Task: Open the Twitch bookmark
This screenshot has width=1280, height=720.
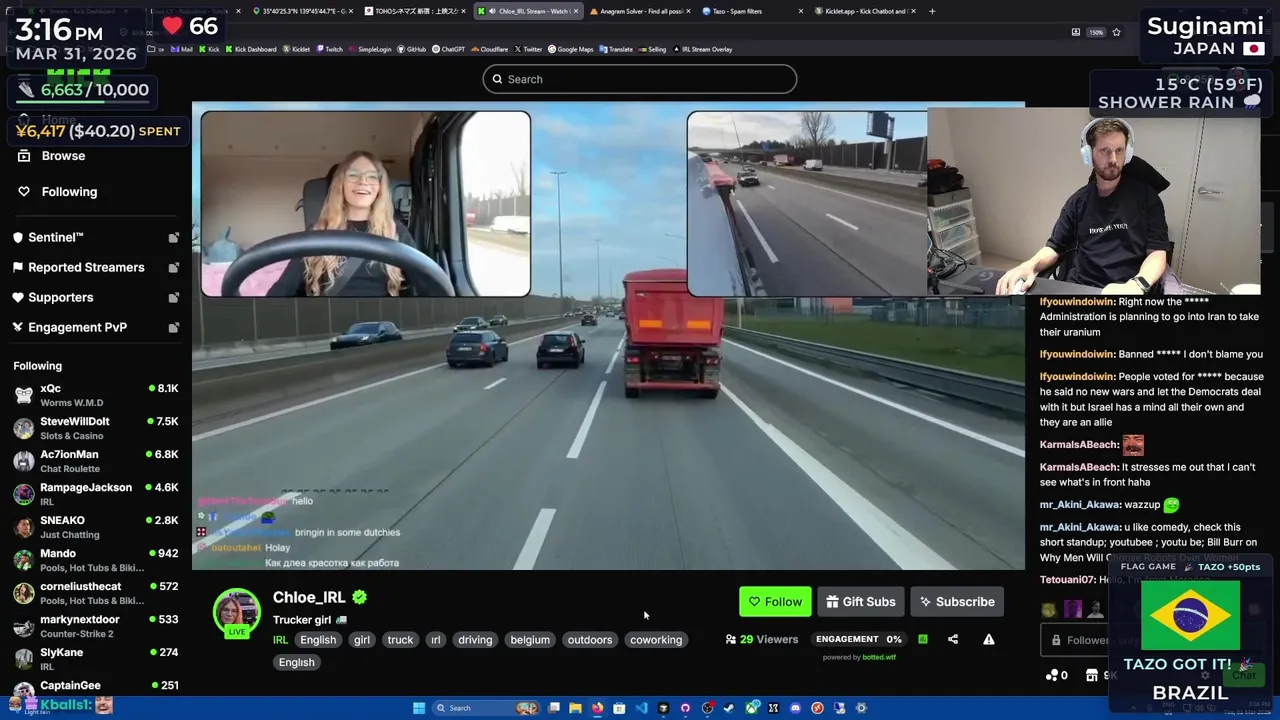Action: click(x=330, y=49)
